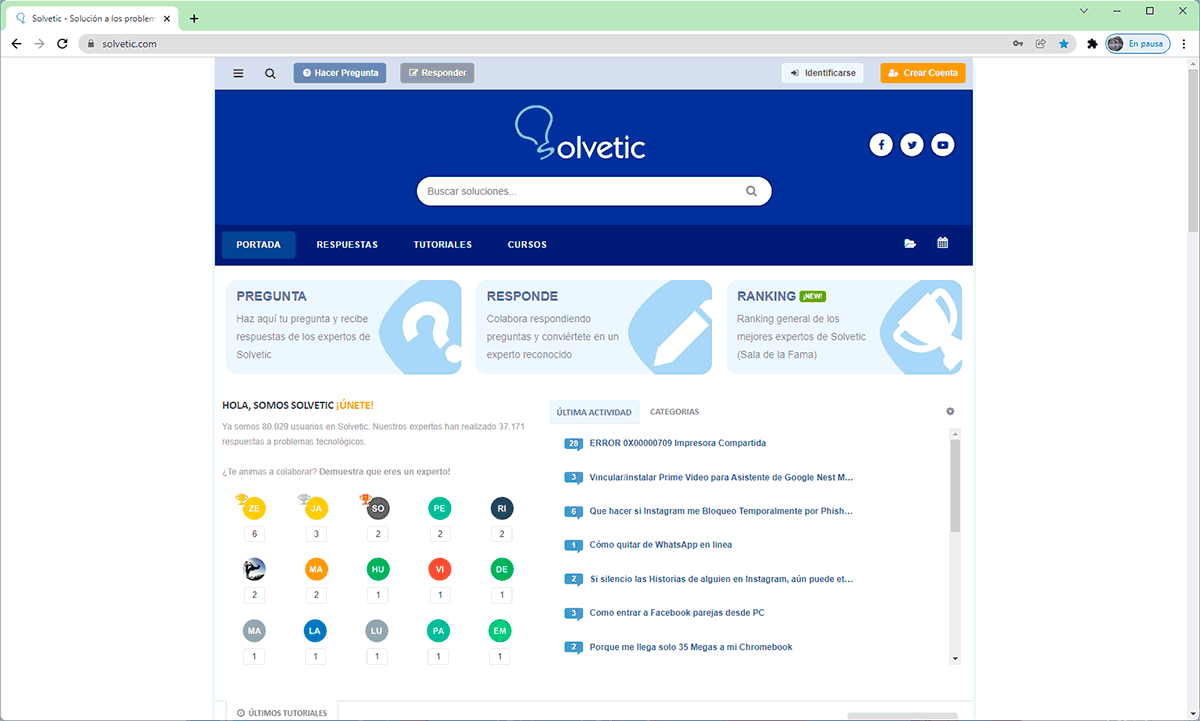This screenshot has height=721, width=1200.
Task: Click the browser address bar
Action: click(540, 44)
